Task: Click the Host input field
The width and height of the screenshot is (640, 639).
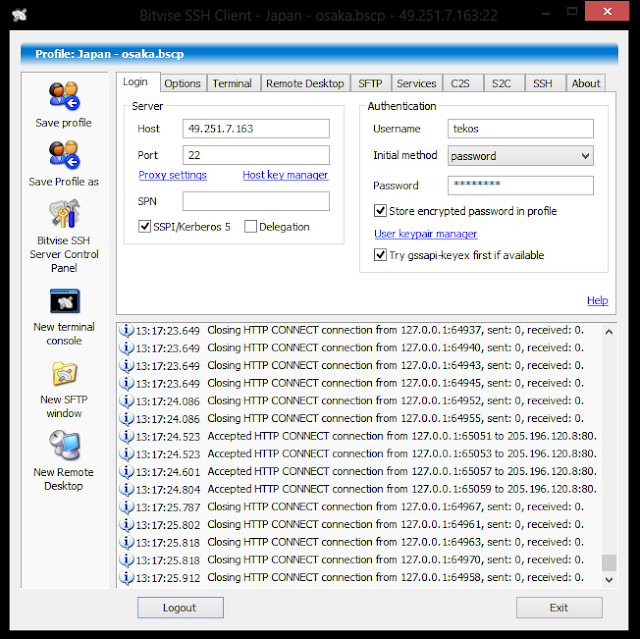Action: click(256, 129)
